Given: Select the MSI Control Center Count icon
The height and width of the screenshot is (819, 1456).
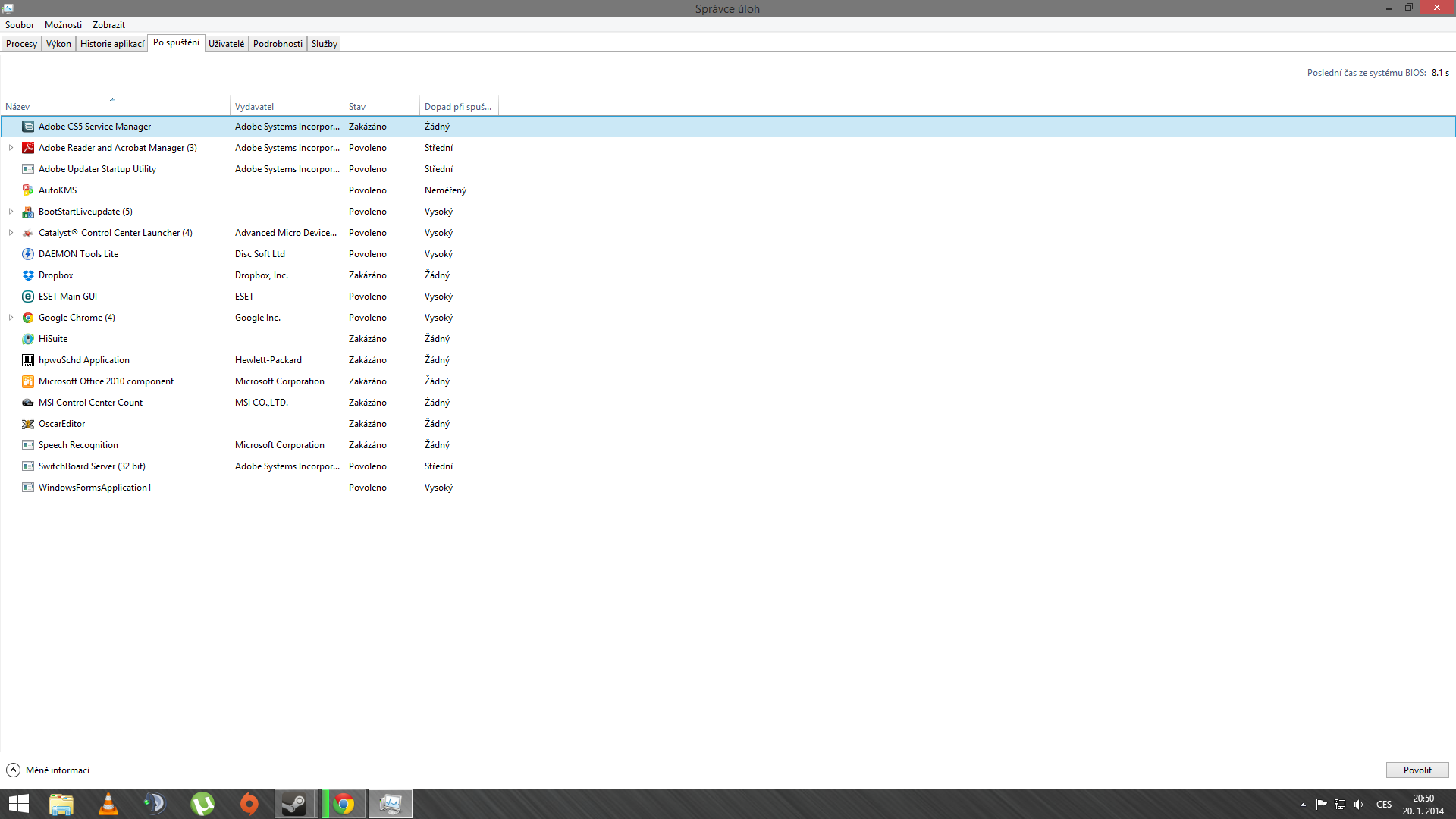Looking at the screenshot, I should 28,403.
